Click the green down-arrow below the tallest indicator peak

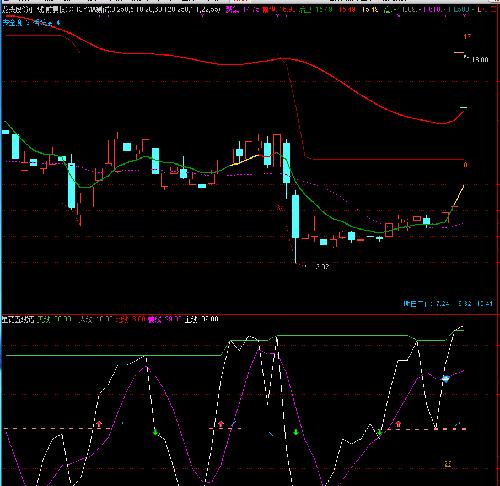(x=296, y=432)
